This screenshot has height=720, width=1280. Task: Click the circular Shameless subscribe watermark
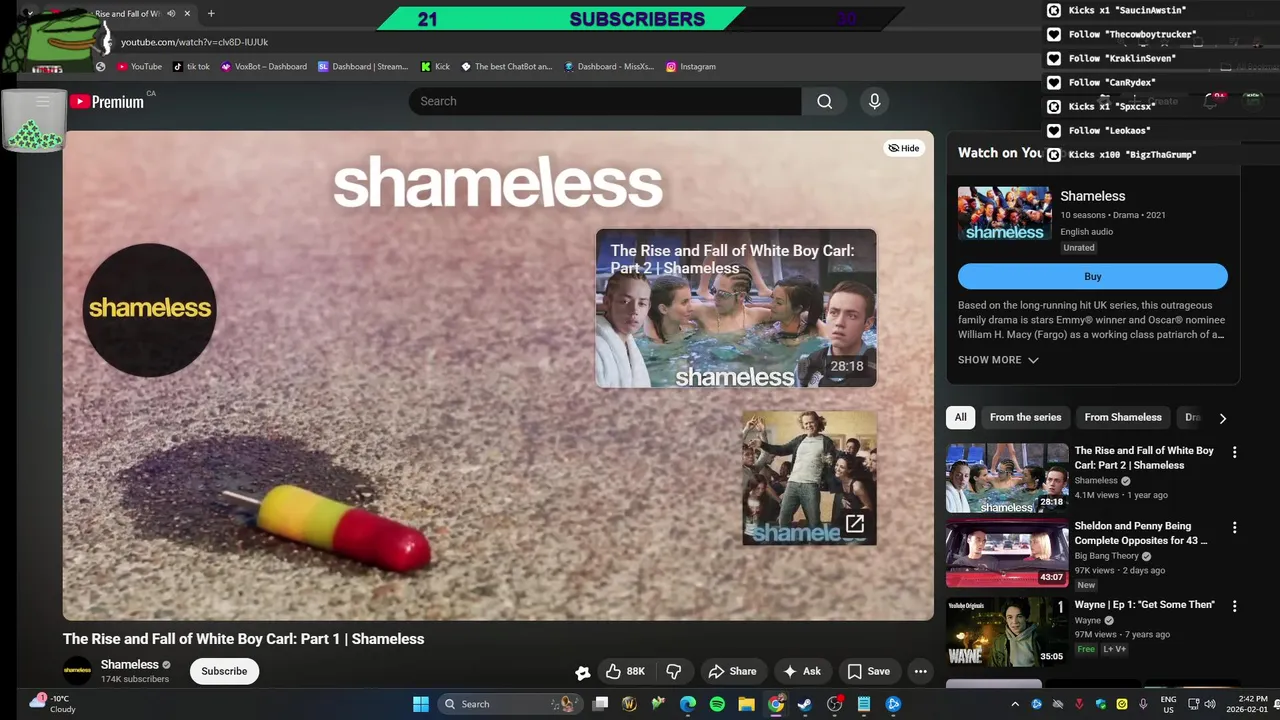coord(150,309)
